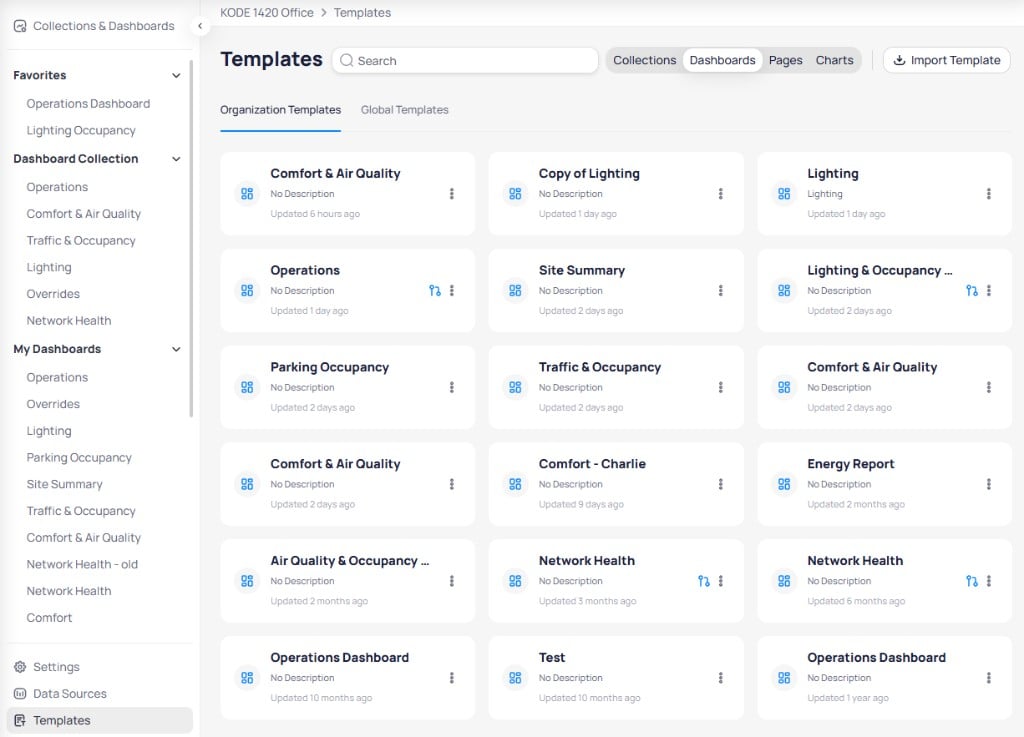The height and width of the screenshot is (737, 1024).
Task: Click the Collections & Dashboards header icon
Action: pos(20,26)
